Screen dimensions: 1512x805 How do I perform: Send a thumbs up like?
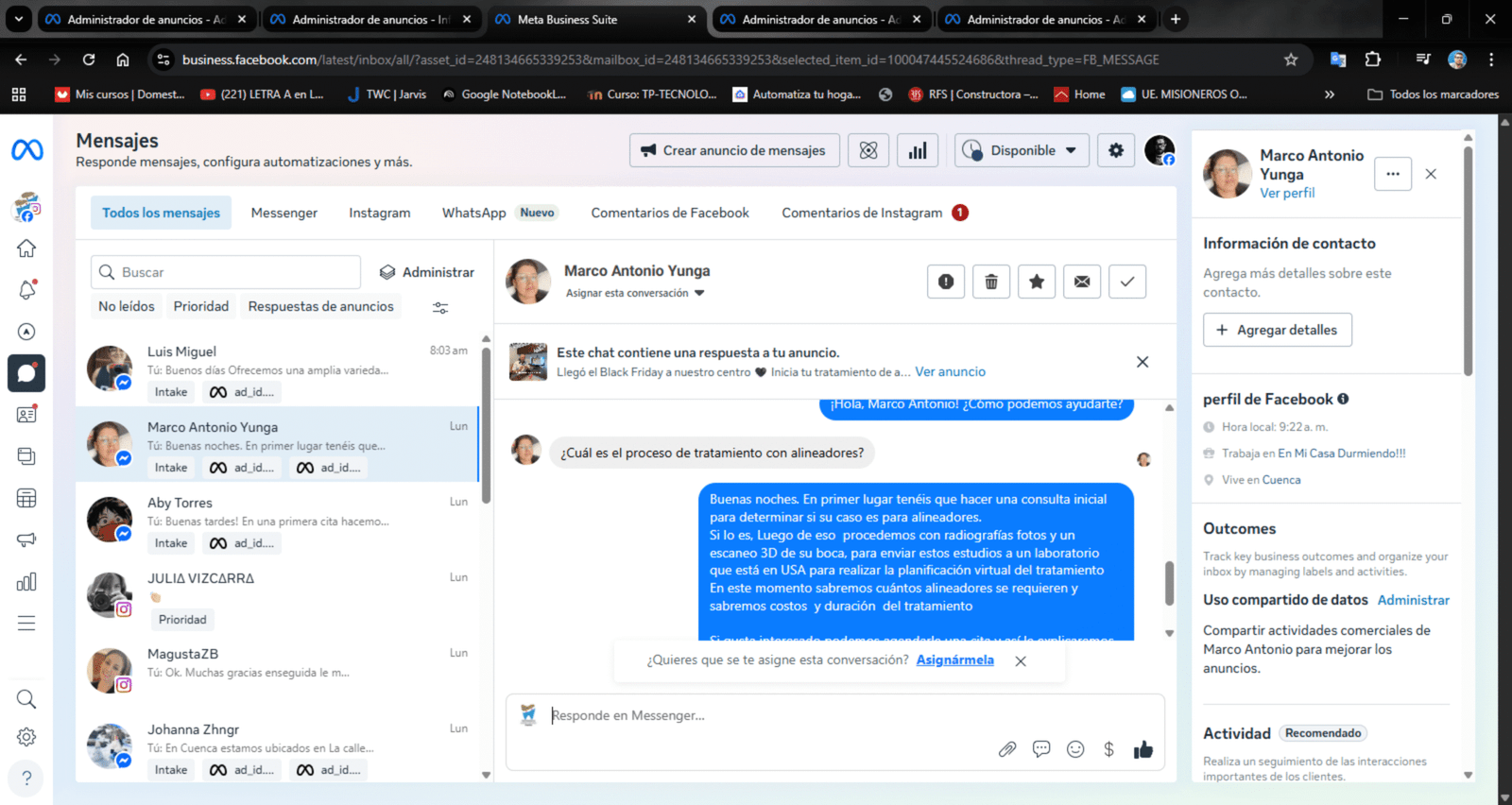[1143, 749]
